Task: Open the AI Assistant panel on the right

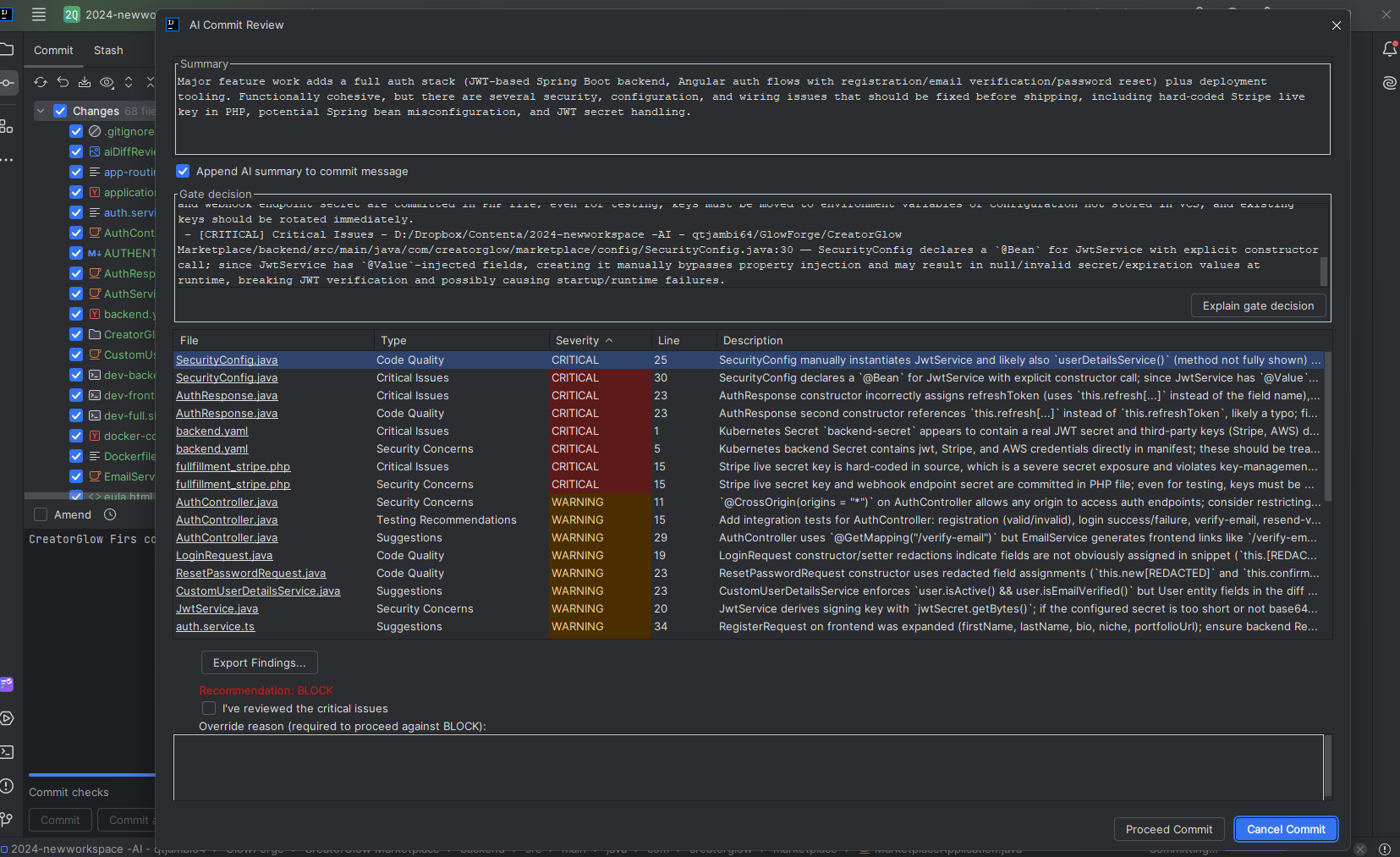Action: pyautogui.click(x=1389, y=84)
